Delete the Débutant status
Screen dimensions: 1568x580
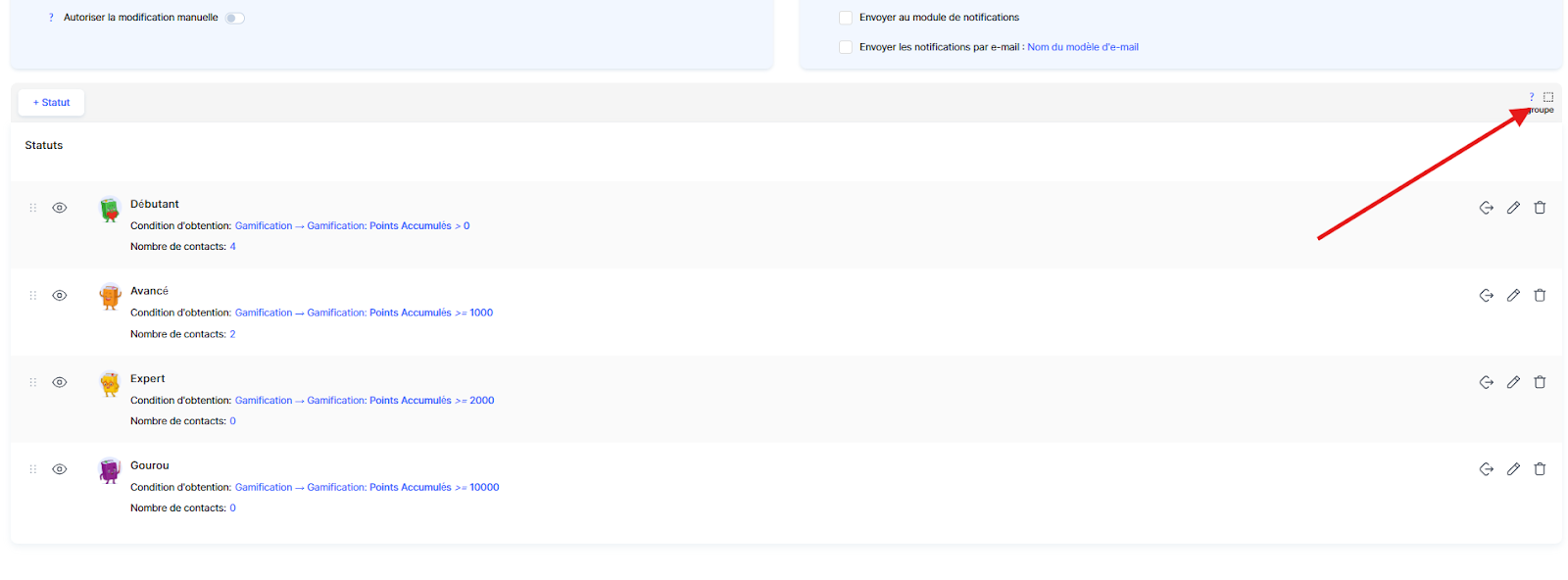(x=1540, y=208)
